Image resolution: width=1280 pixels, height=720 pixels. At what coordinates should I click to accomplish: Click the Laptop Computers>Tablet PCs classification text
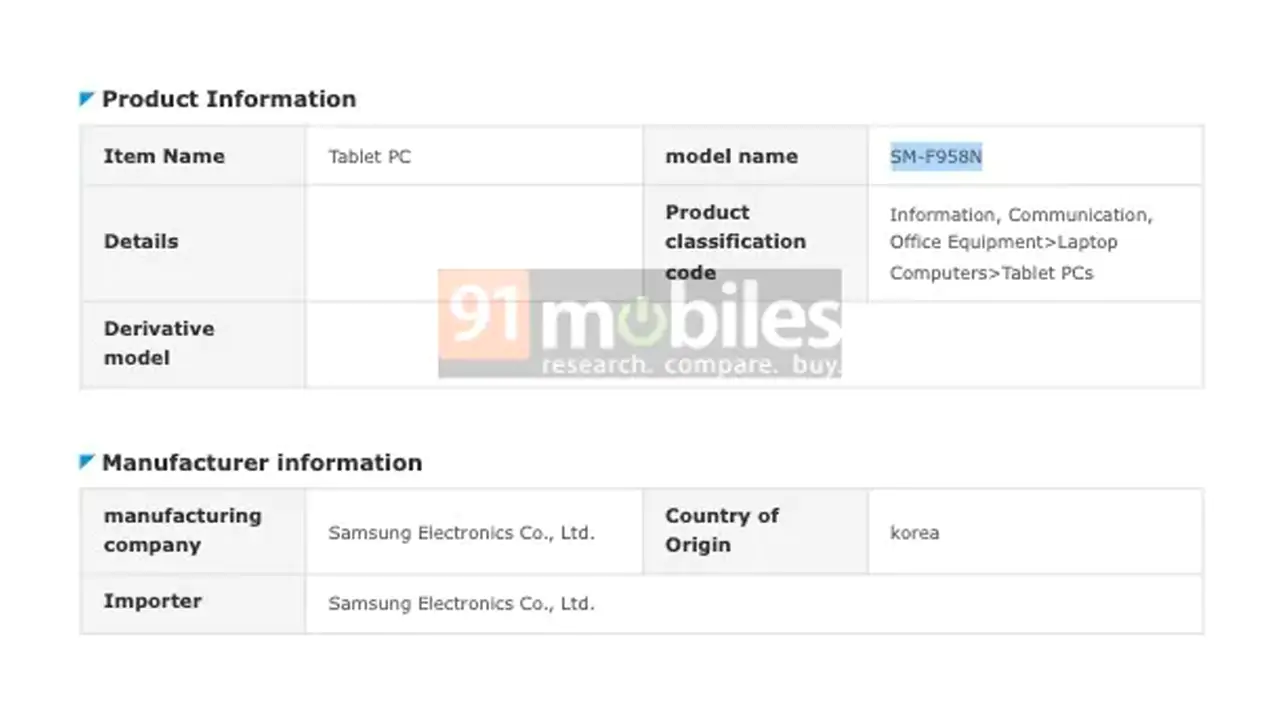[1004, 258]
